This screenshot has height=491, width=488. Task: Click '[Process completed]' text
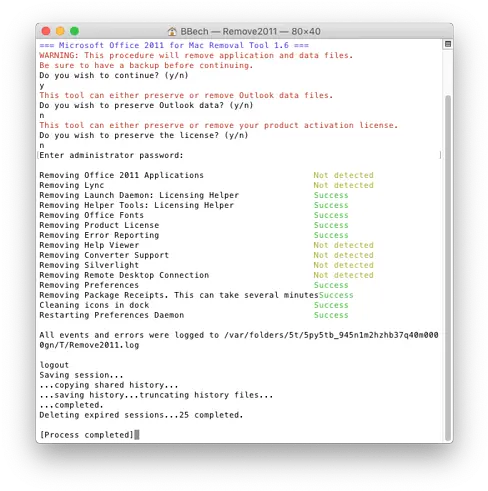click(87, 435)
